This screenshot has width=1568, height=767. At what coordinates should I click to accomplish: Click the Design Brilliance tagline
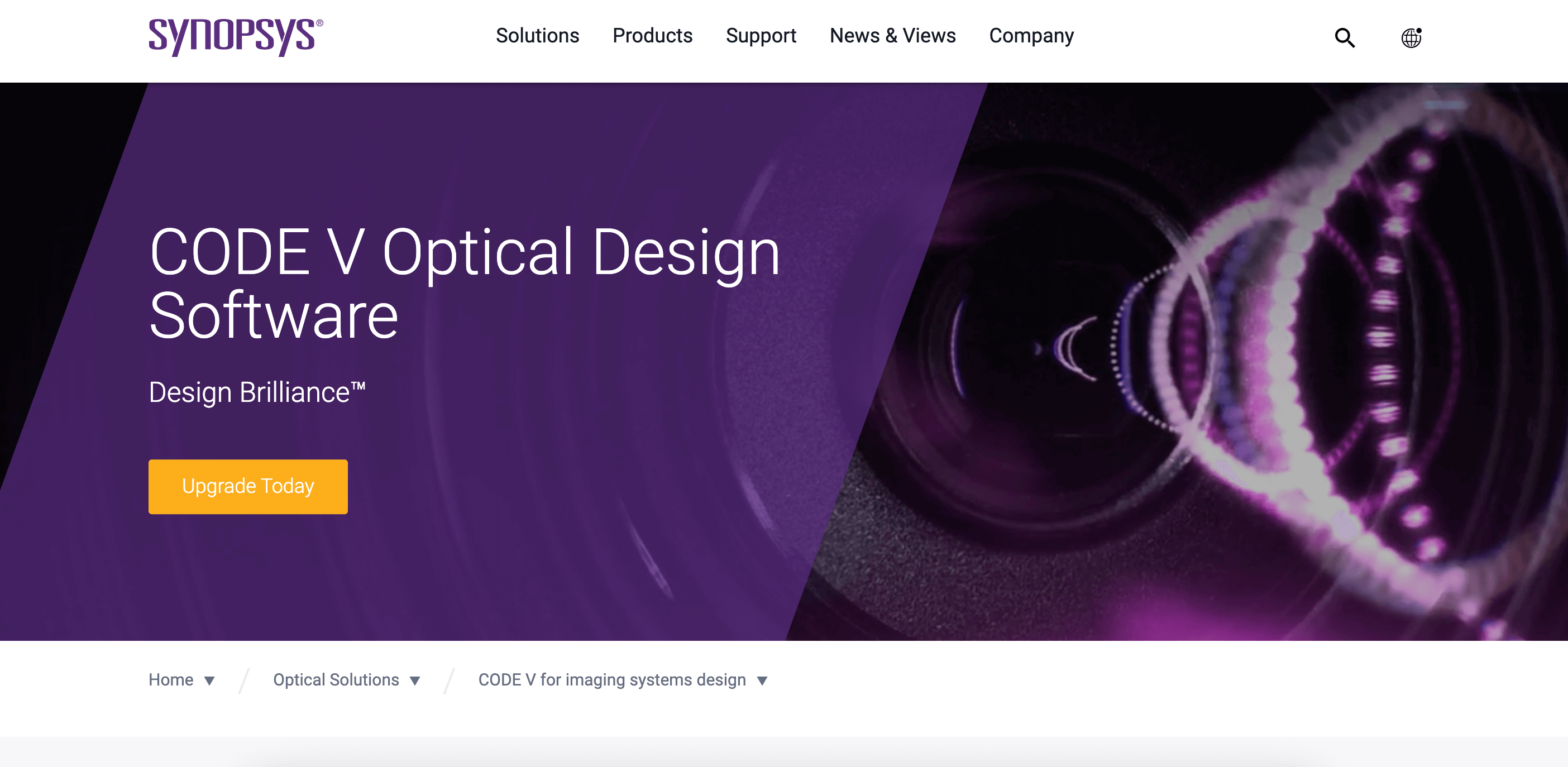coord(257,392)
